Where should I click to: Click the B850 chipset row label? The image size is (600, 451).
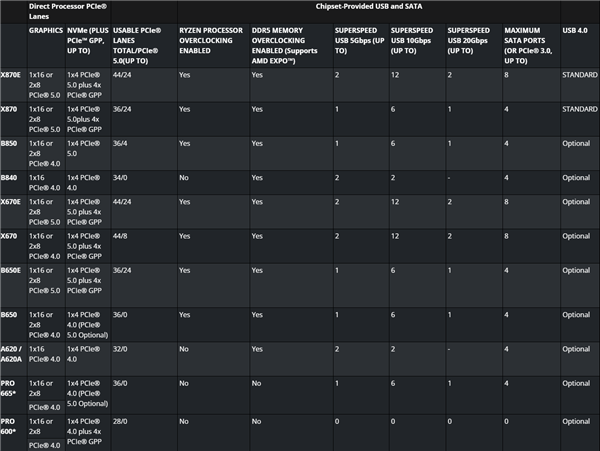(x=9, y=143)
